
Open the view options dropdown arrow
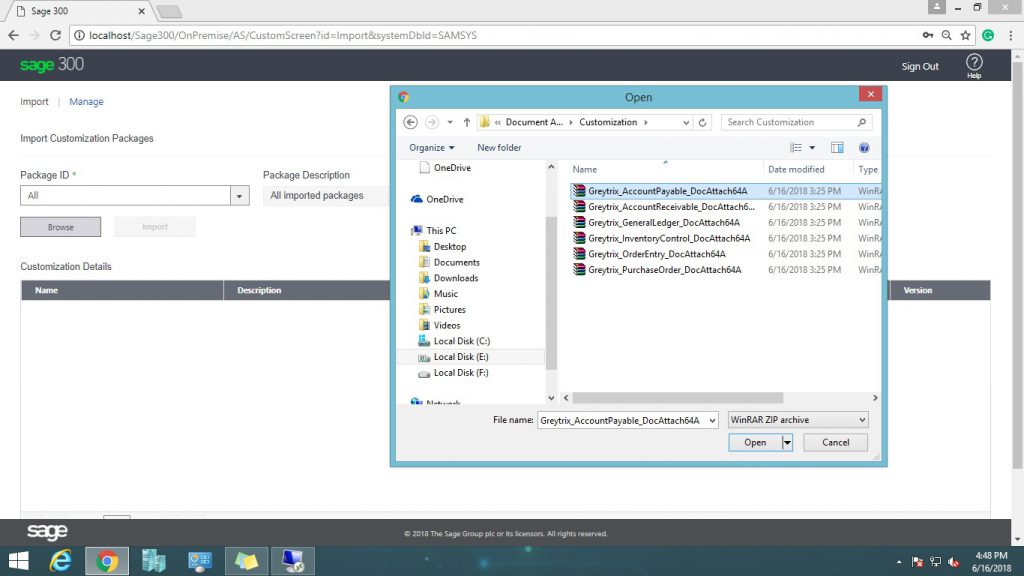coord(812,148)
